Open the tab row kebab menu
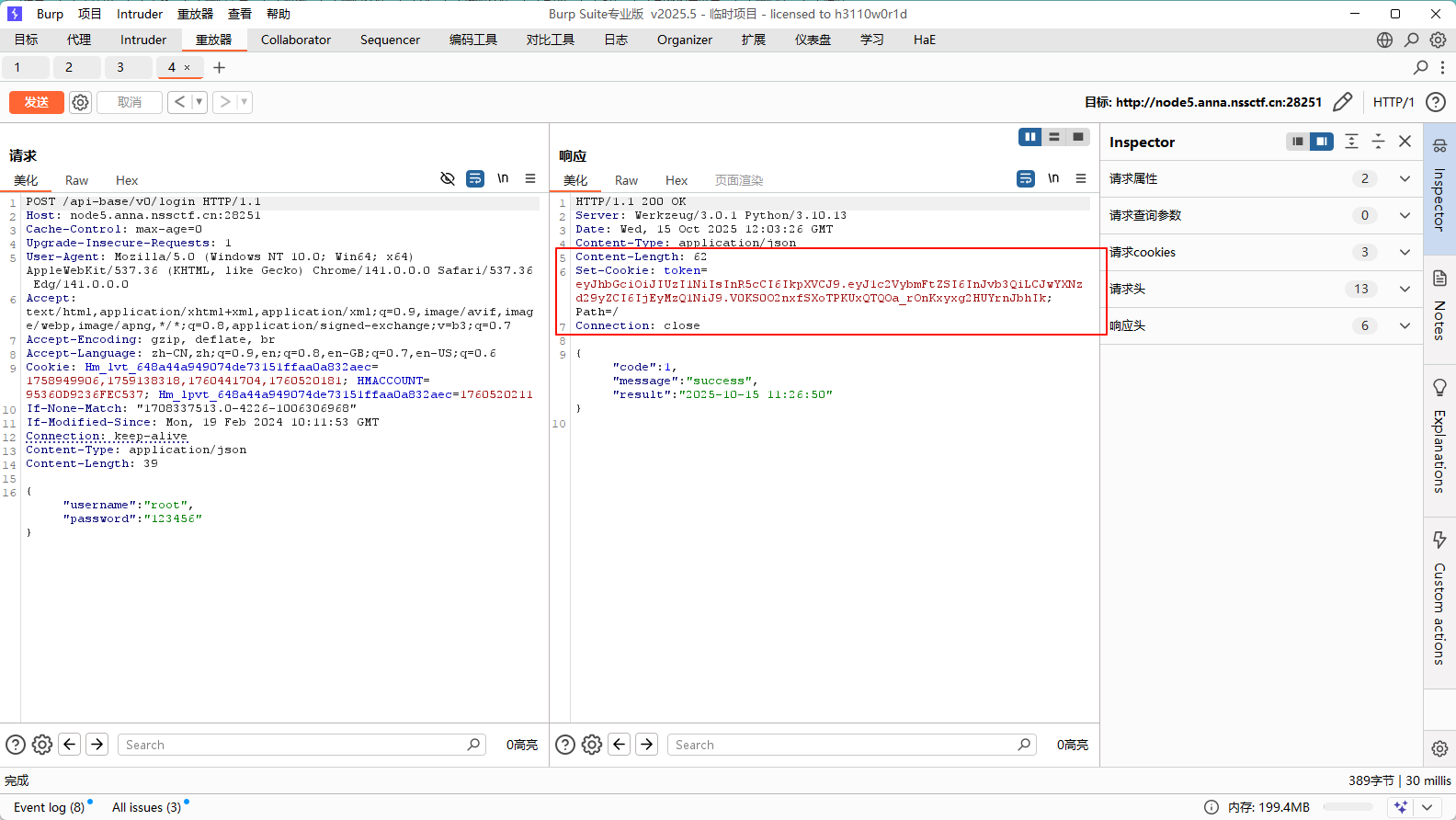 coord(1442,67)
